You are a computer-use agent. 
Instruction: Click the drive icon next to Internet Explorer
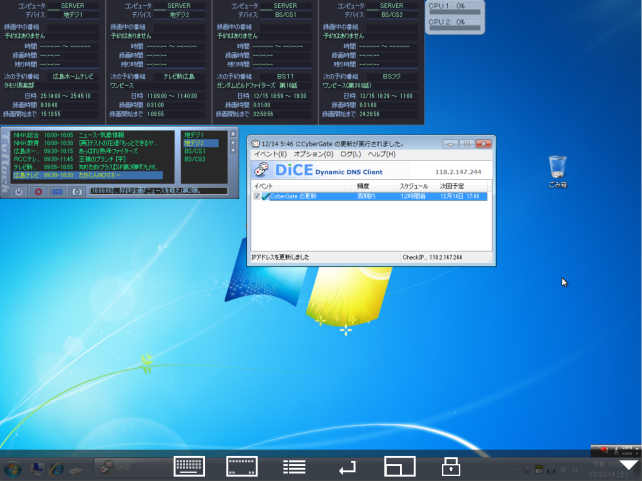pyautogui.click(x=76, y=470)
